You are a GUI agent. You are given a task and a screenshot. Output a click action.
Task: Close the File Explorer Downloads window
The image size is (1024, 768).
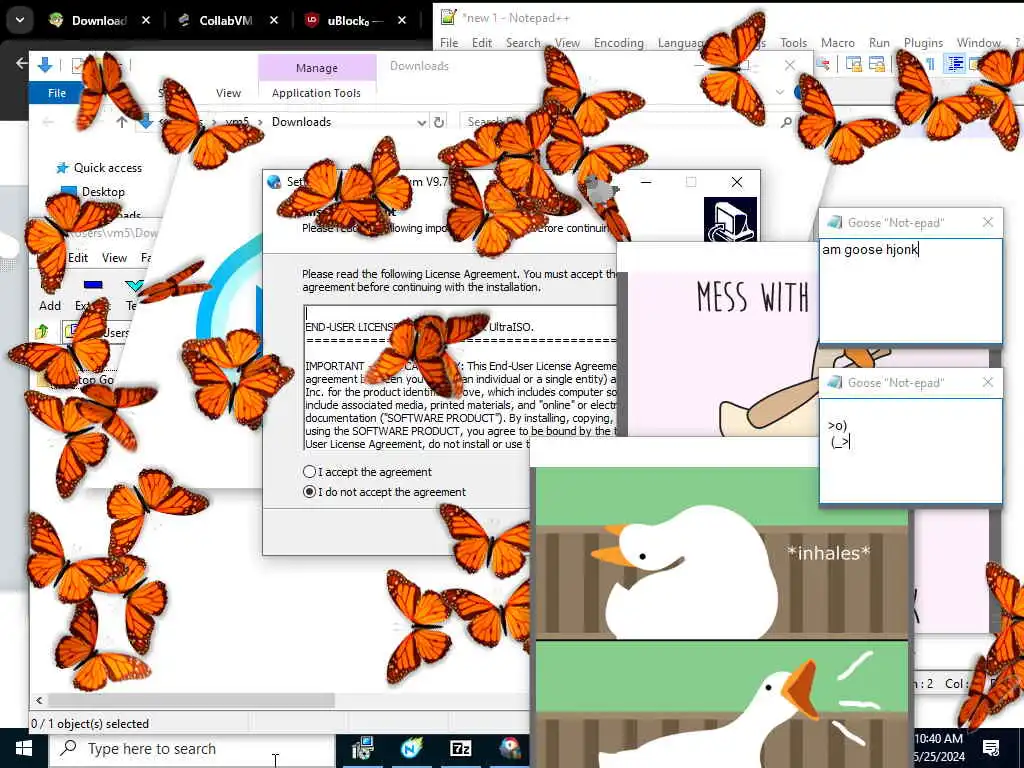click(790, 65)
